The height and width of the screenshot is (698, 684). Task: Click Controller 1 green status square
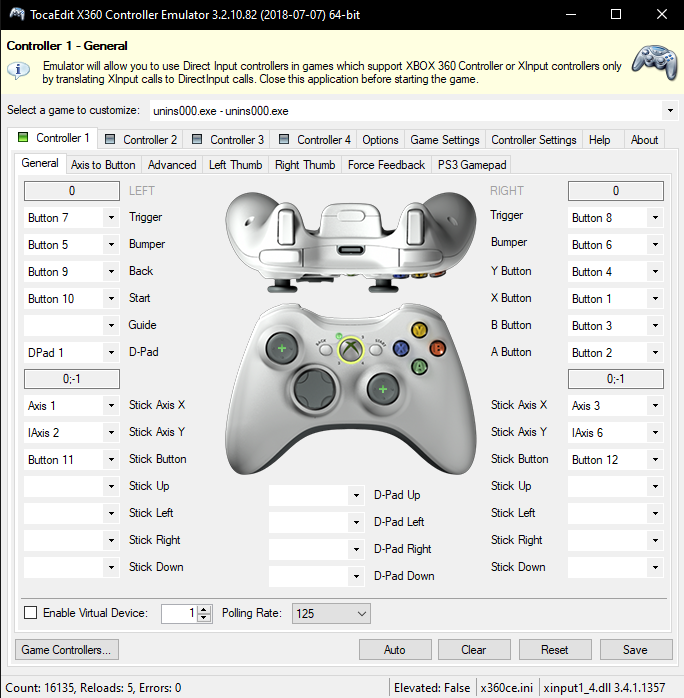[23, 137]
